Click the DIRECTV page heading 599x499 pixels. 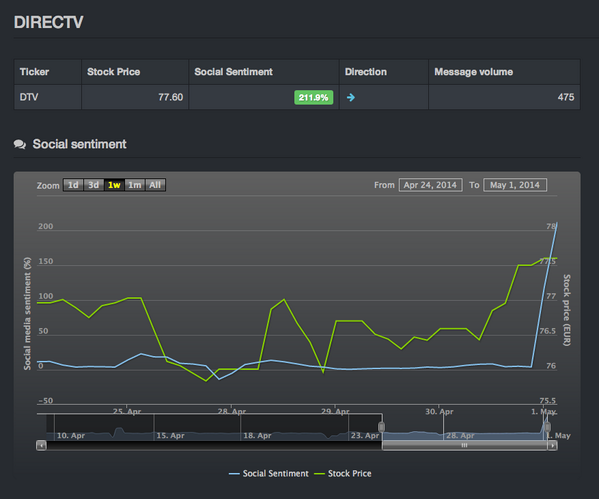point(49,22)
